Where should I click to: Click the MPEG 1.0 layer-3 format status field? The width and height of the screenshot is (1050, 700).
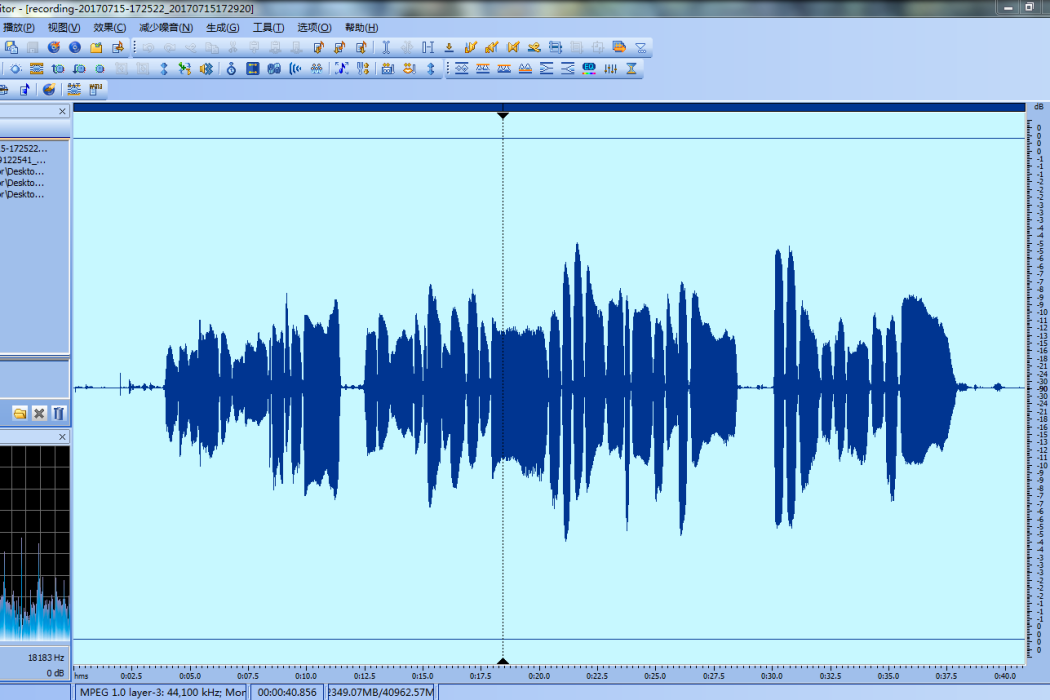161,692
